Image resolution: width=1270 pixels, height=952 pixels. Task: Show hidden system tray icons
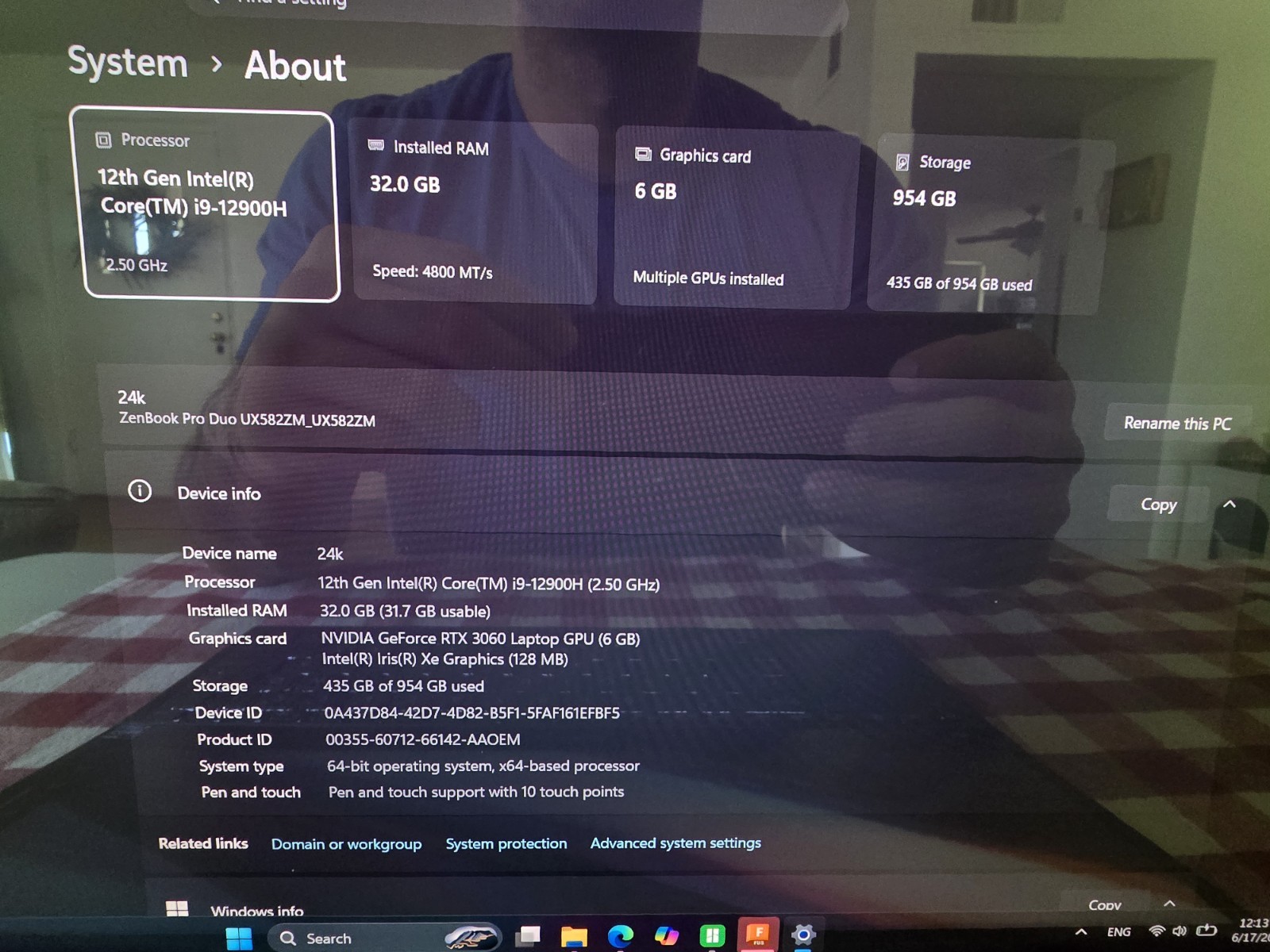[1081, 932]
